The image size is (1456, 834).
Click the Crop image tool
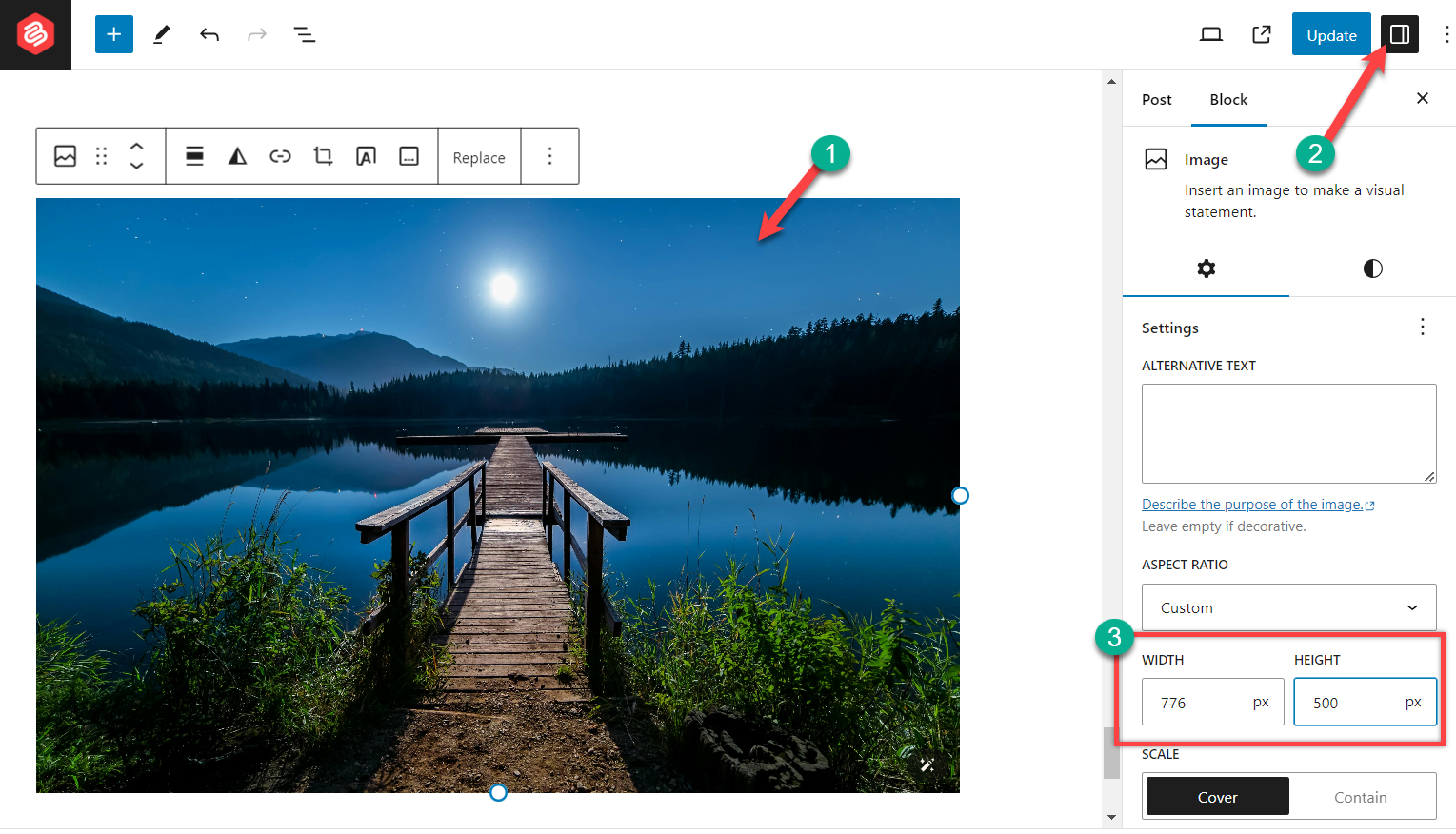point(323,156)
